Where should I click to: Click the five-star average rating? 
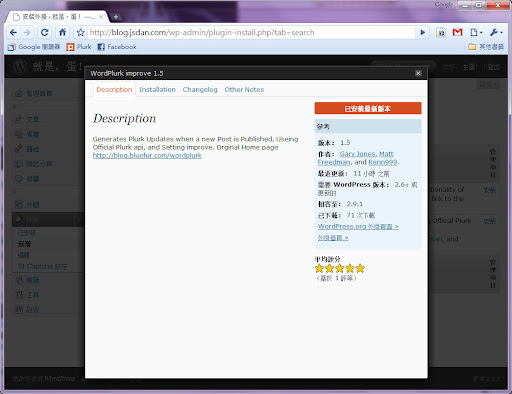(340, 268)
